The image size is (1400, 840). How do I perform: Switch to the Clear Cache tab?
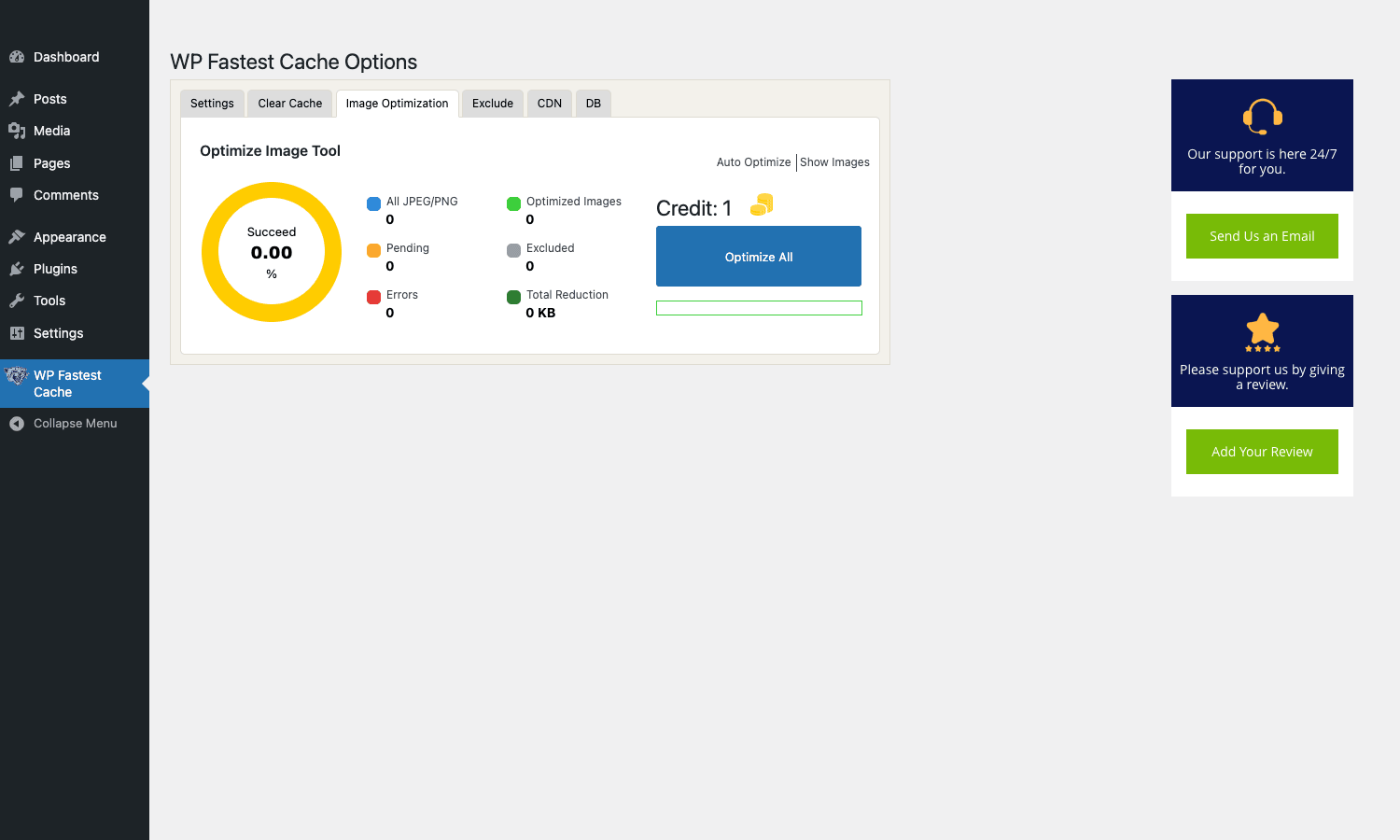290,104
